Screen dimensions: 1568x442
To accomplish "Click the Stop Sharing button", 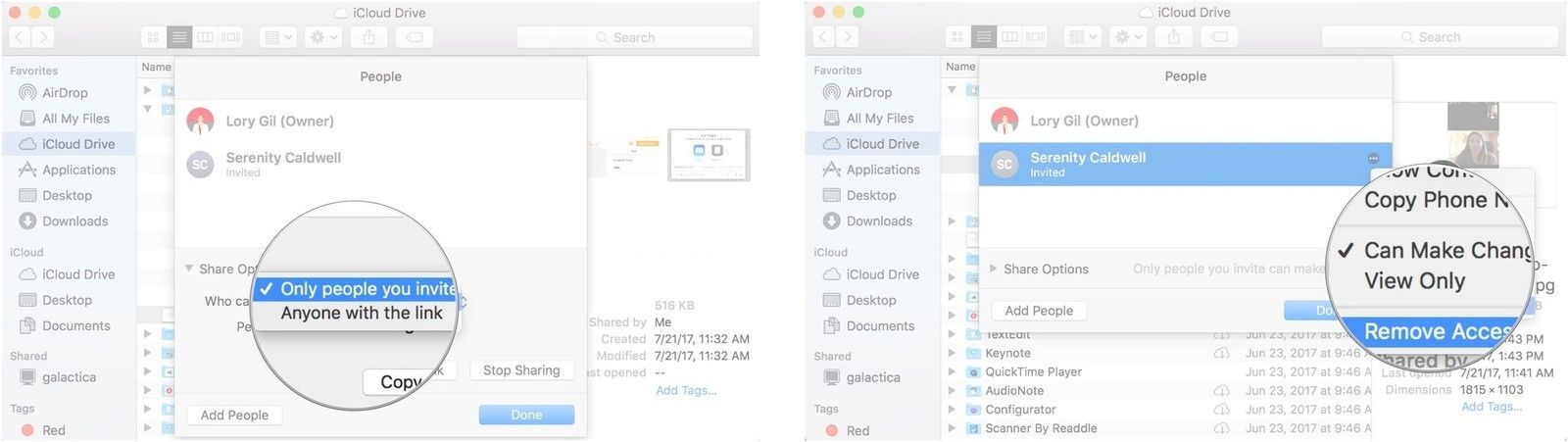I will (x=521, y=370).
